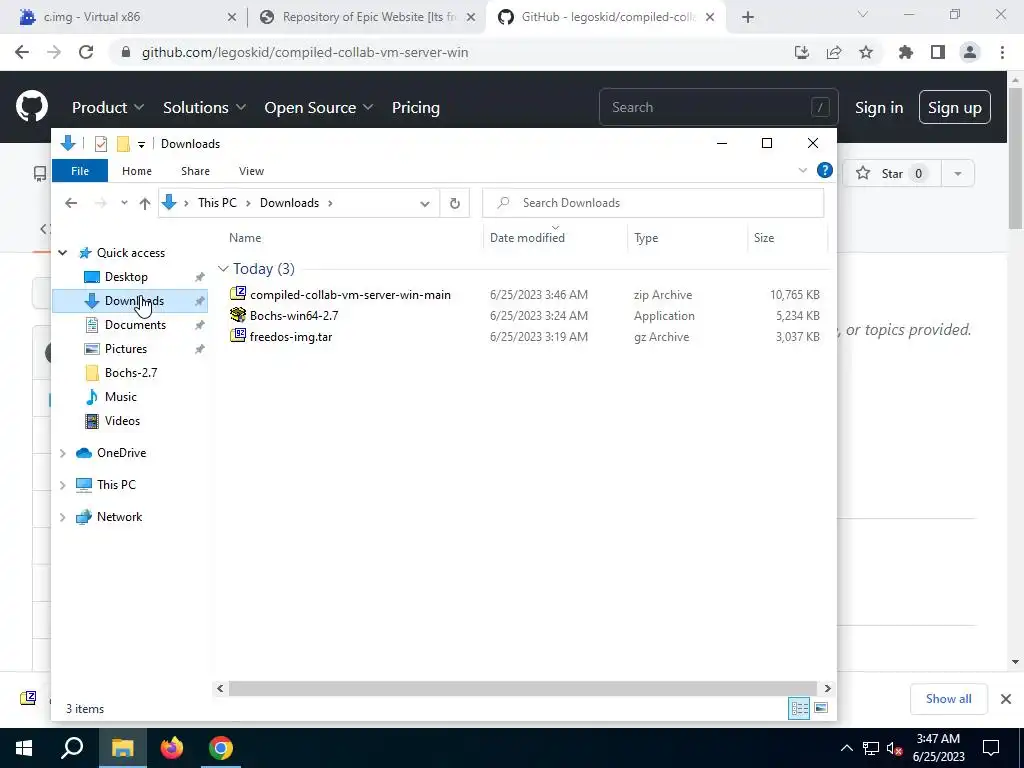
Task: Switch to details view layout icon
Action: pos(799,709)
